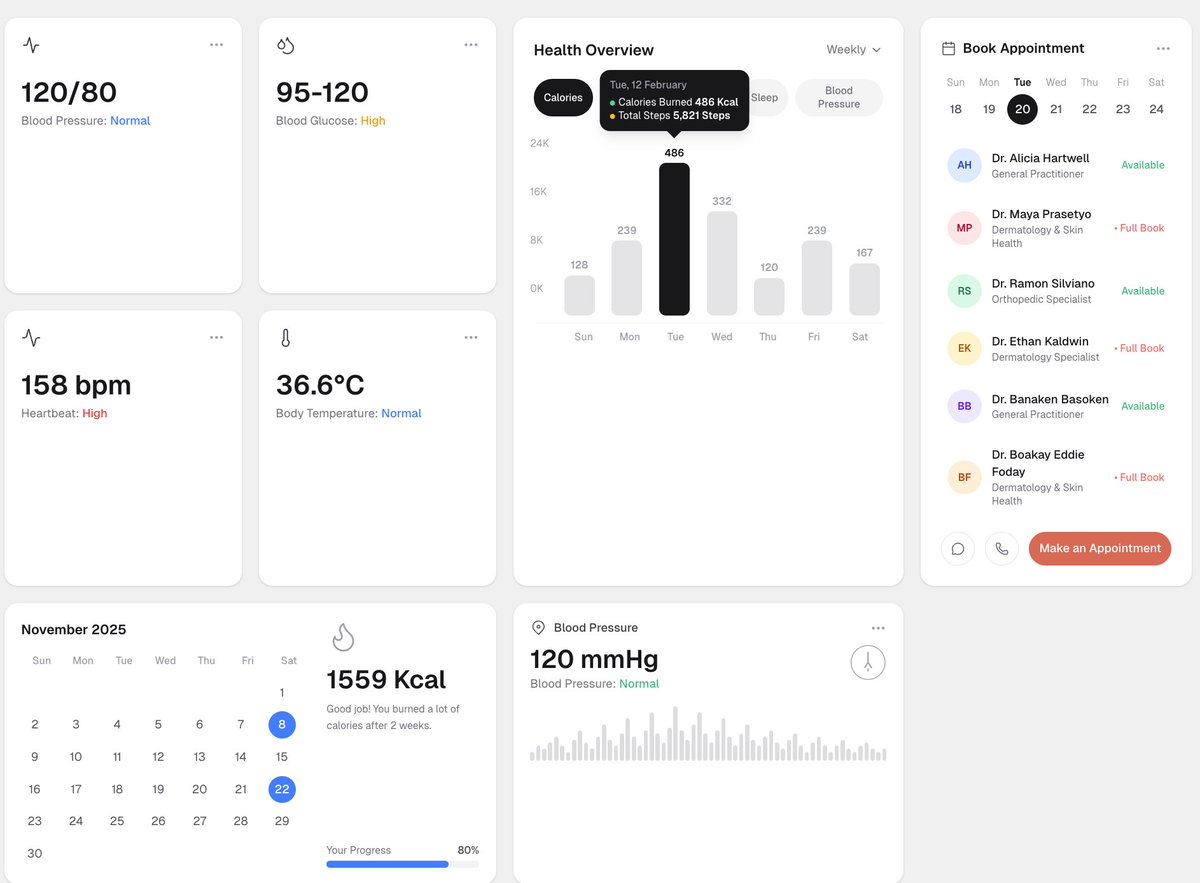Click Dr. Alicia Hartwell's name

coord(1040,158)
